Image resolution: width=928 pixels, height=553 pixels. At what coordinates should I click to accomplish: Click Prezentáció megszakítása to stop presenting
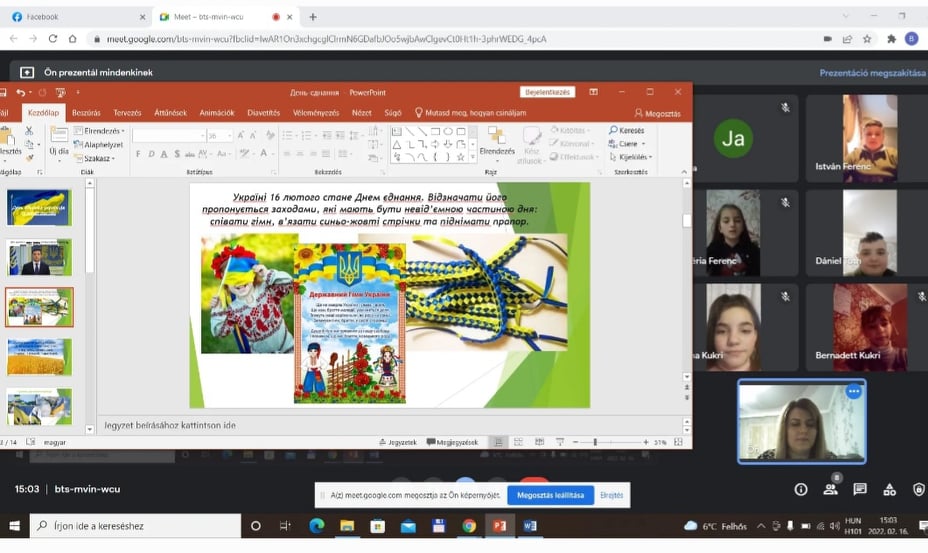point(871,73)
